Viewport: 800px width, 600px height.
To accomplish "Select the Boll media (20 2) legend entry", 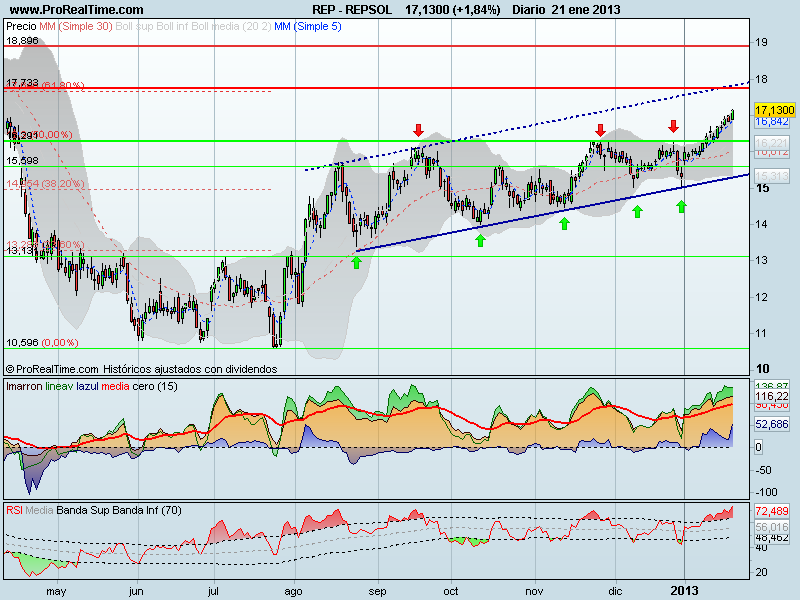I will point(231,26).
